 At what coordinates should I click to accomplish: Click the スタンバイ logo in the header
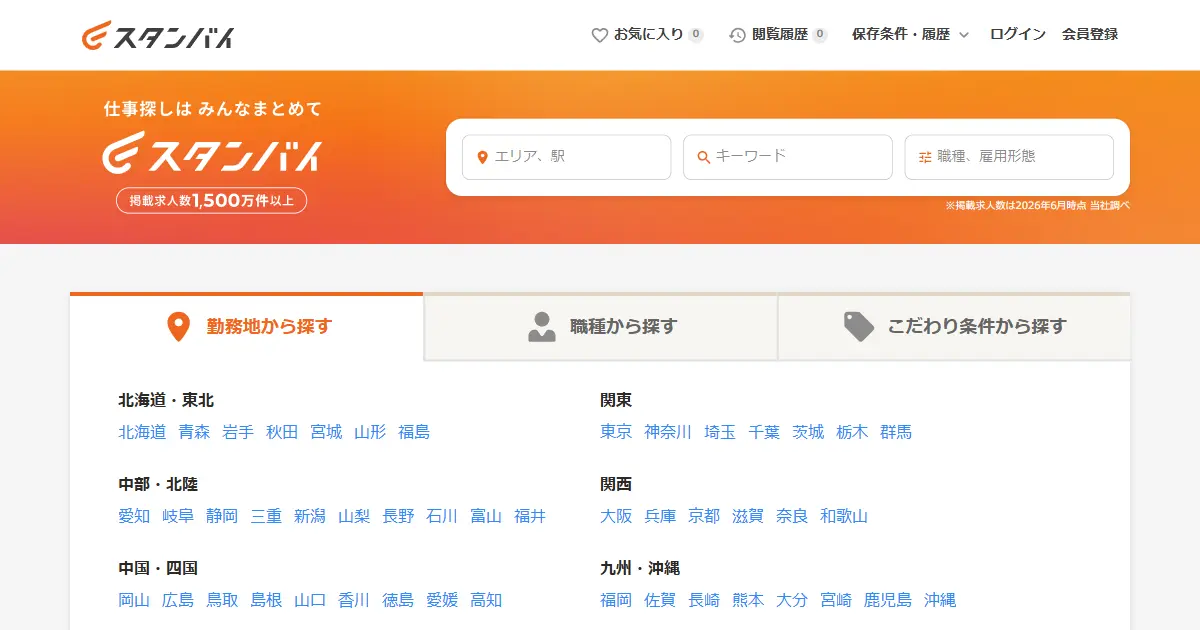(158, 35)
